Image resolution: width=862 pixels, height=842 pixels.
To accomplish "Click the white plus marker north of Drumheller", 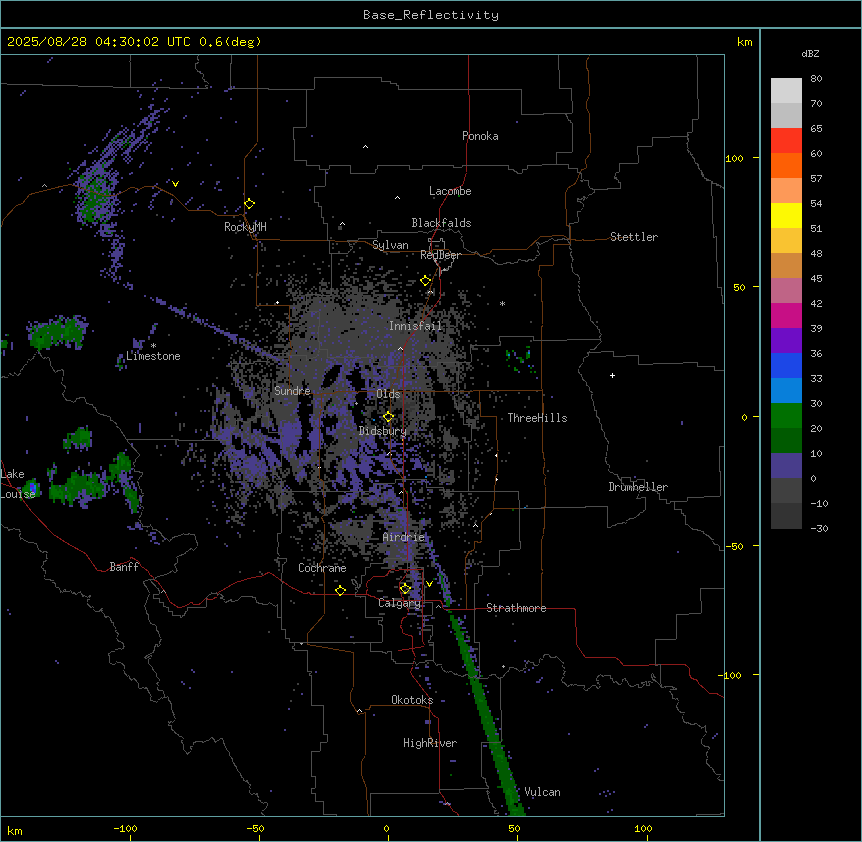I will click(x=612, y=375).
